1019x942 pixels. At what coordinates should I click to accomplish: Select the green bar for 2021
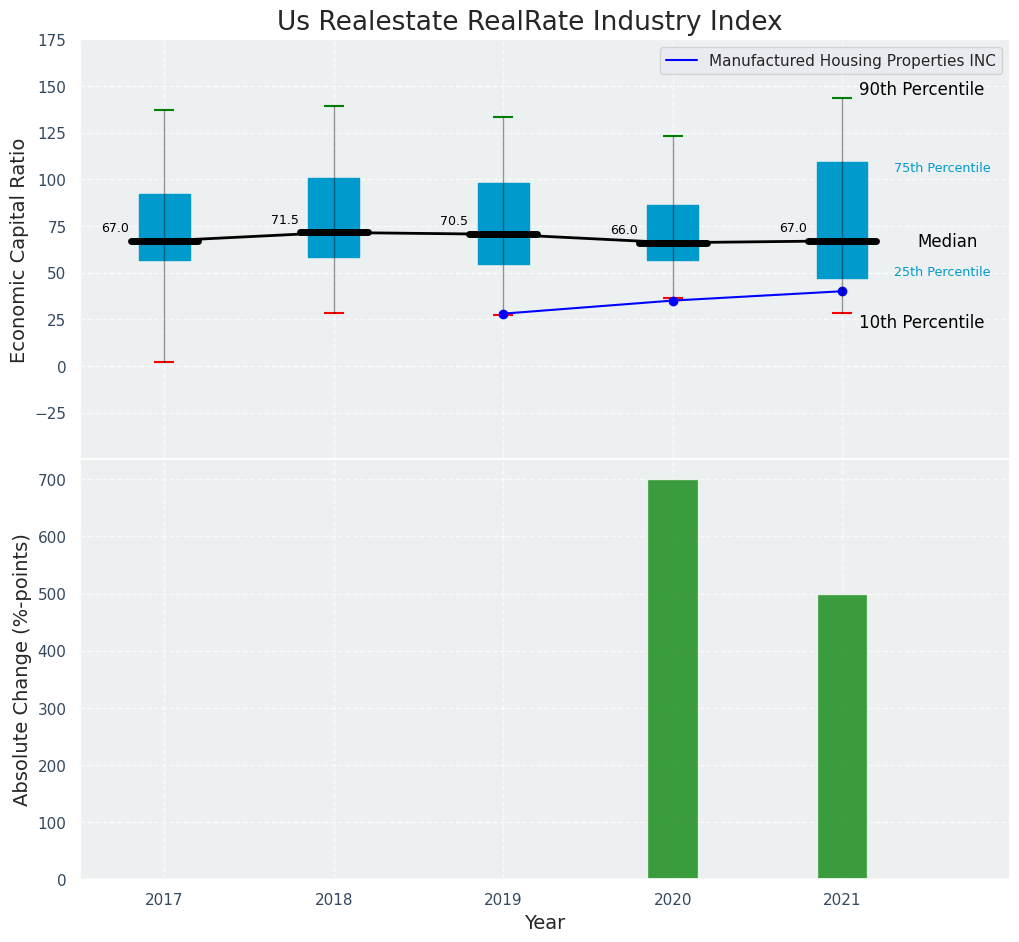tap(842, 737)
